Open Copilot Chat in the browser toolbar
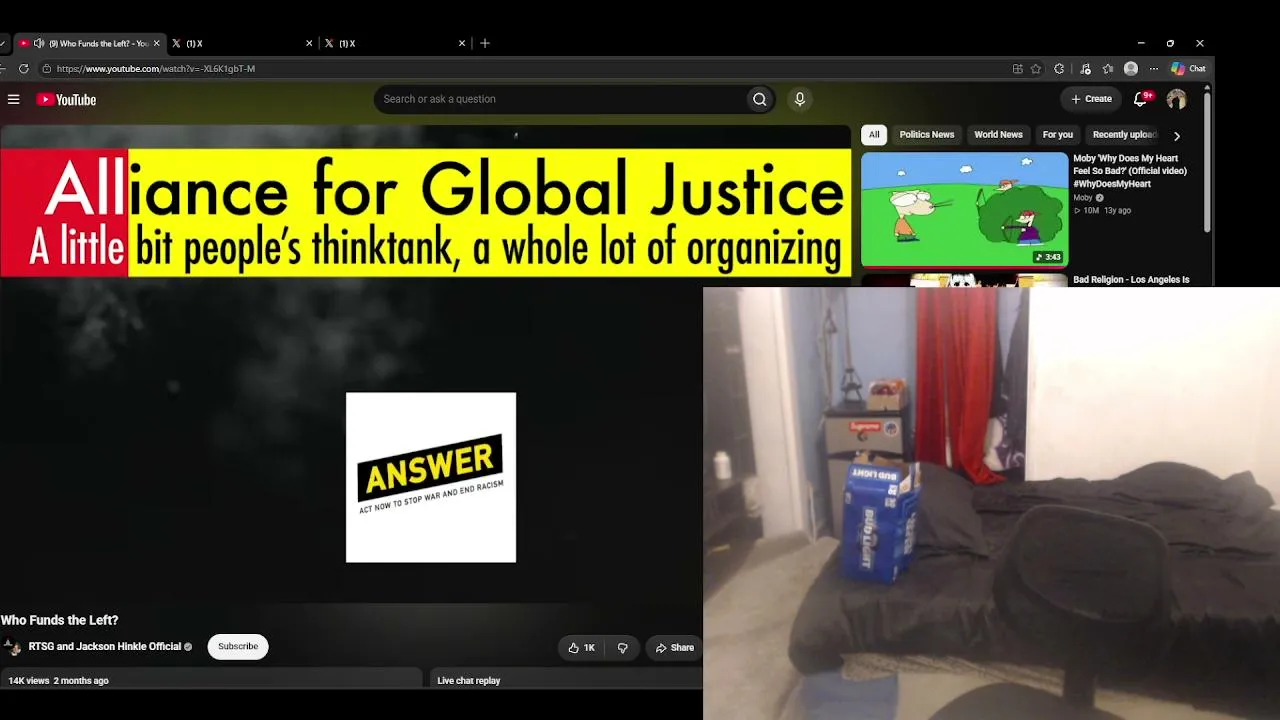Viewport: 1280px width, 720px height. (x=1188, y=69)
